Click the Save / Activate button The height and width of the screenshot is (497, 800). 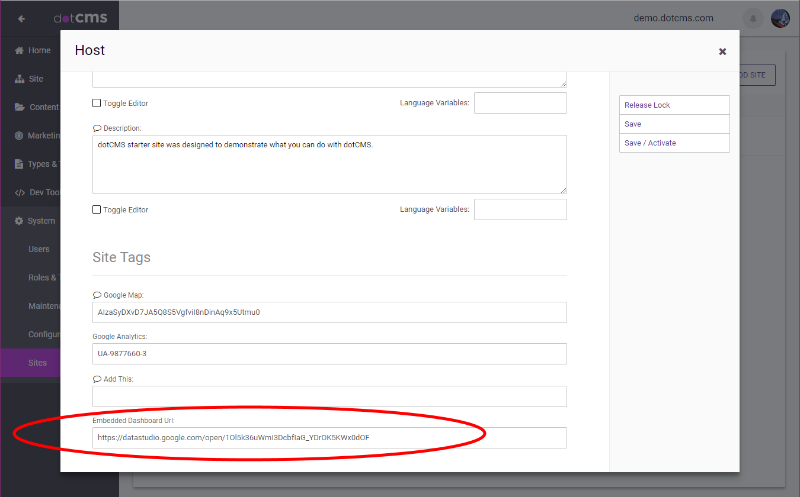[x=674, y=143]
